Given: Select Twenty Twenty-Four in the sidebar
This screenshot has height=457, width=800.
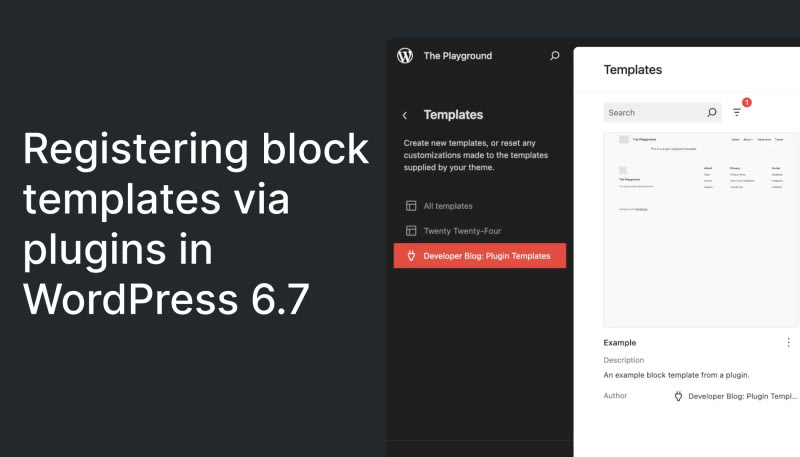Looking at the screenshot, I should [x=465, y=231].
